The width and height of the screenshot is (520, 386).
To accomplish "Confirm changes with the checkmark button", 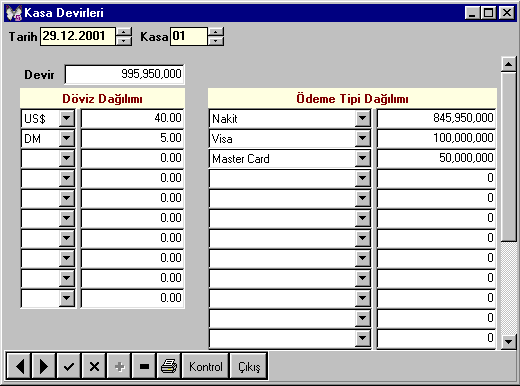I will 69,367.
